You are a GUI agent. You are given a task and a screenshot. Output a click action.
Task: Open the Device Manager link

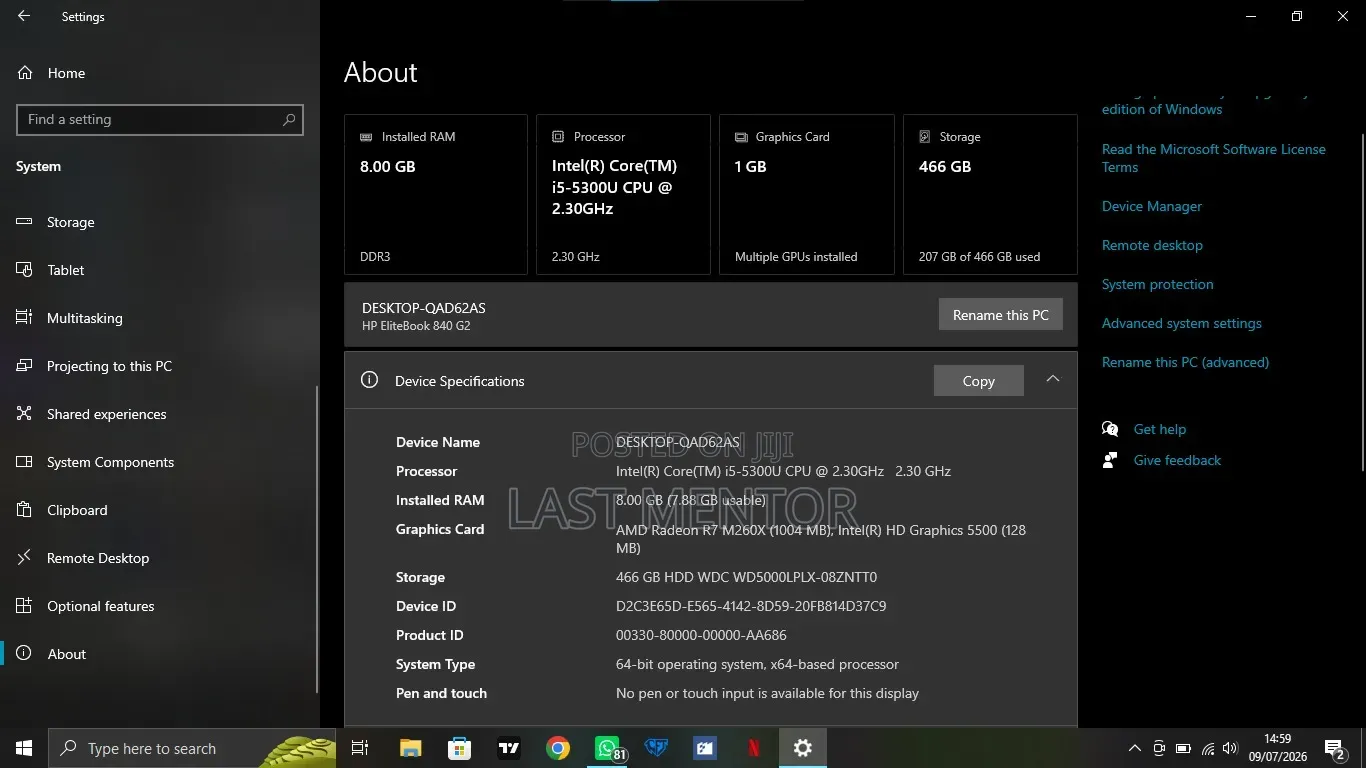click(x=1152, y=206)
